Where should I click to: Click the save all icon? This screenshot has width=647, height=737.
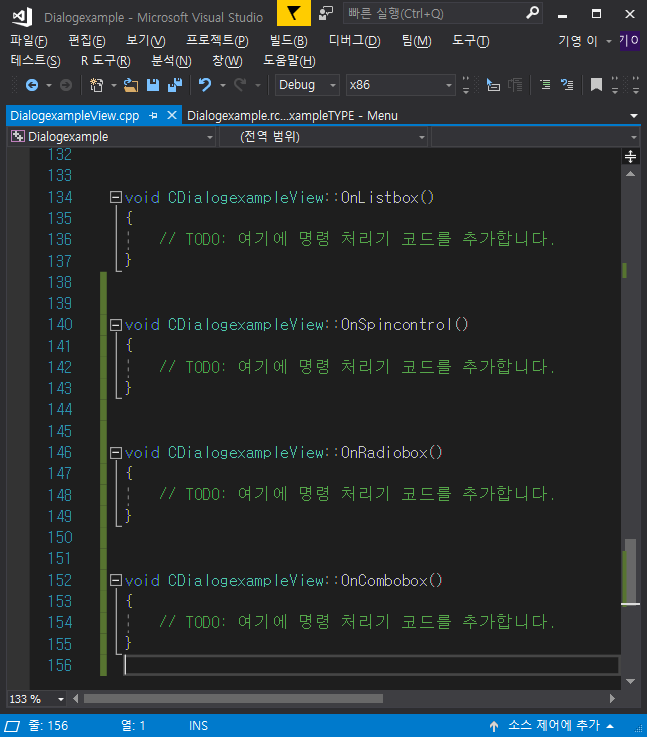(x=175, y=85)
